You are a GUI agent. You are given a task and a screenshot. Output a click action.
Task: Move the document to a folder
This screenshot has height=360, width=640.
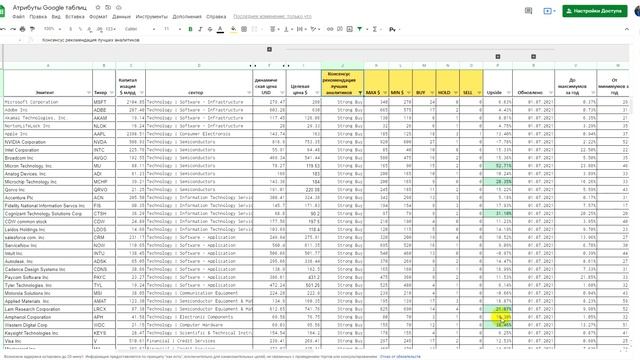(x=108, y=7)
